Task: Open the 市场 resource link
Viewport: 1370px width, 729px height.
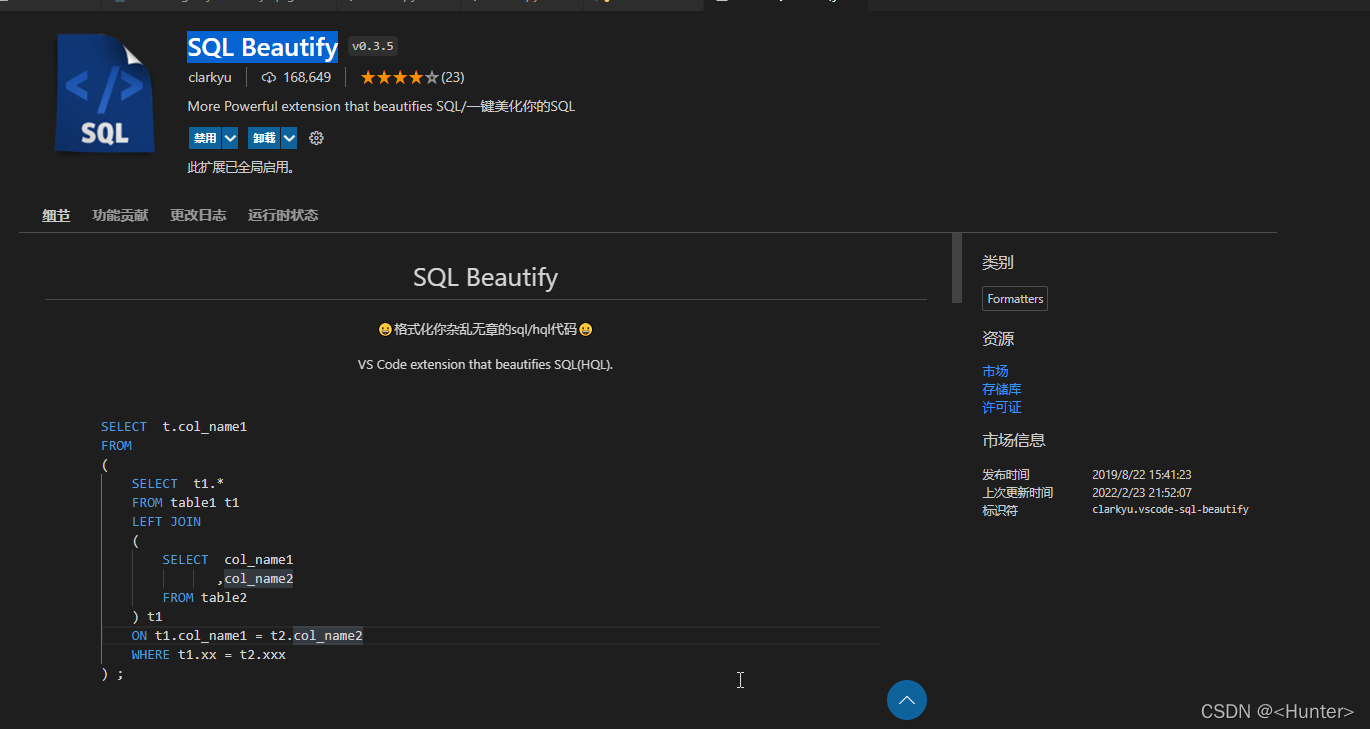Action: (995, 371)
